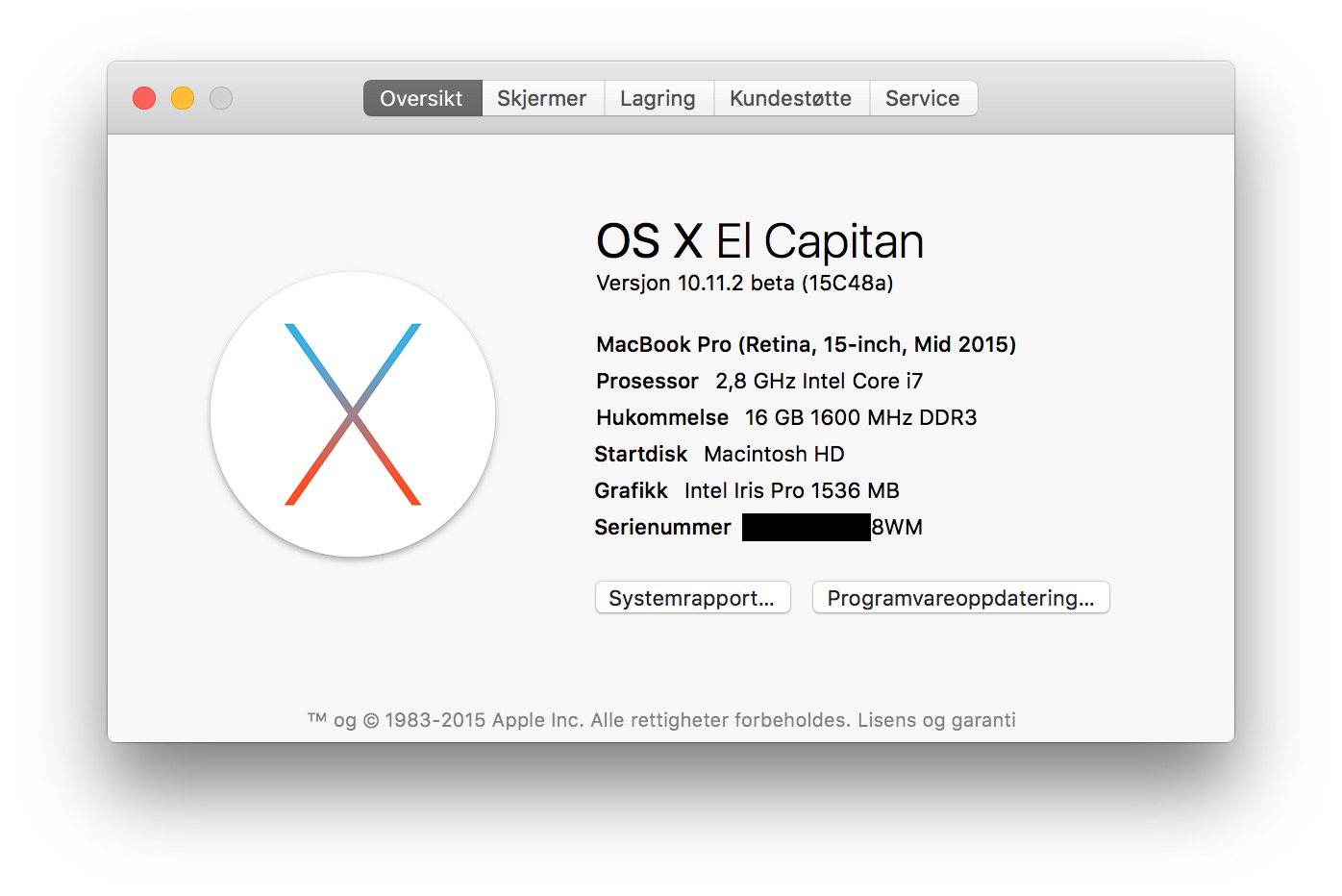The width and height of the screenshot is (1342, 896).
Task: Click the Apple copyright footer text
Action: tap(661, 720)
